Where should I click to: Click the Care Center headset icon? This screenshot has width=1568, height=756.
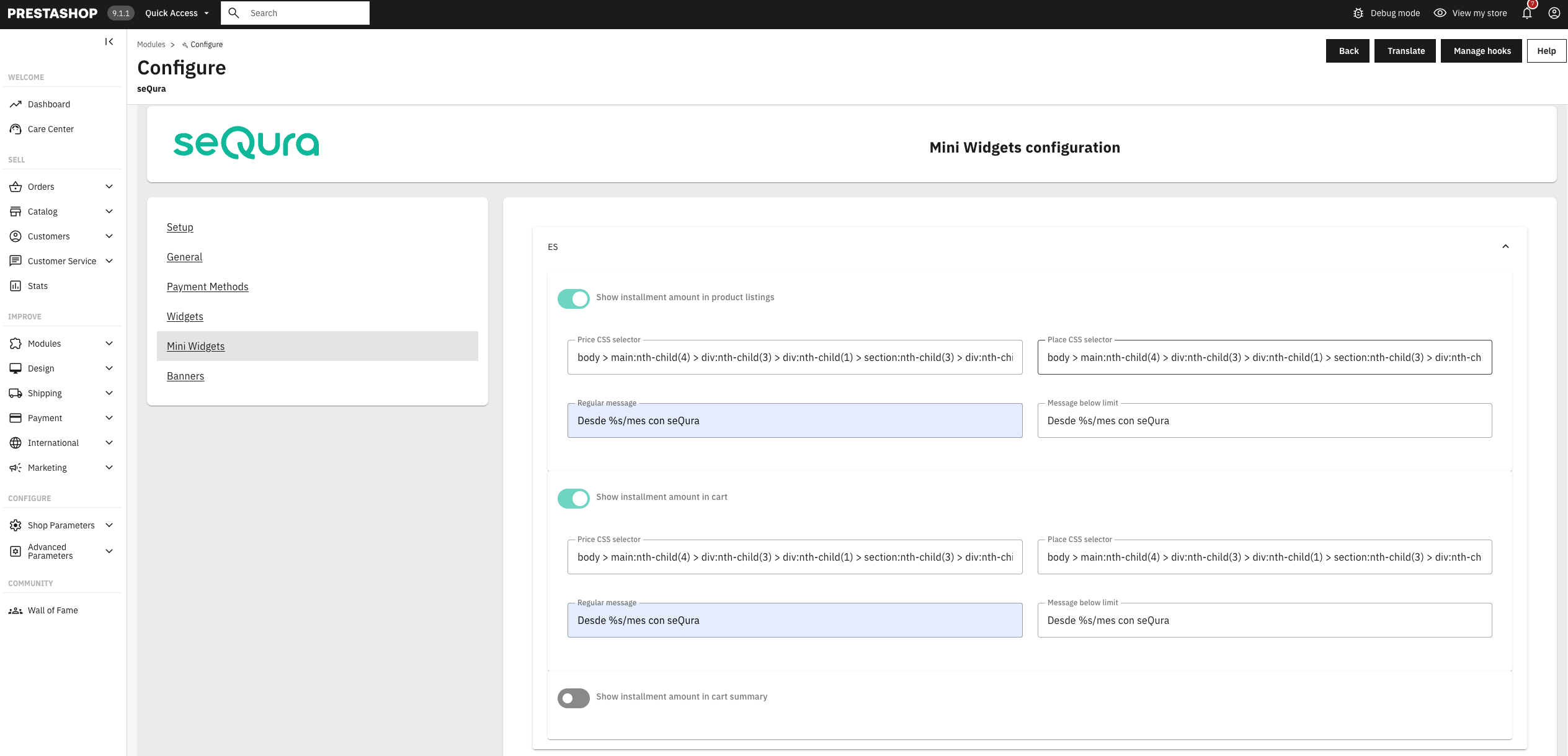(16, 129)
